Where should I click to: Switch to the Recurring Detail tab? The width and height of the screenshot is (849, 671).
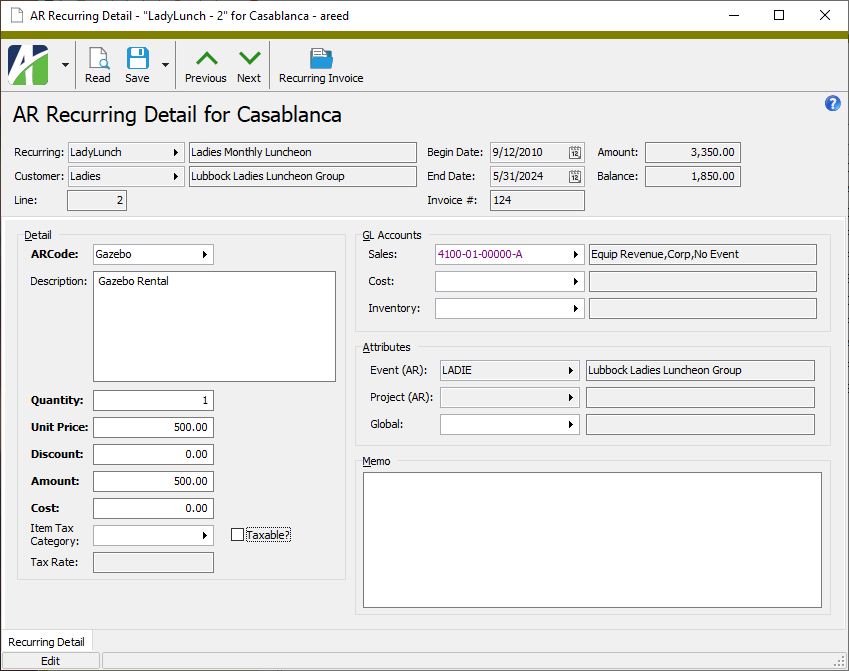(x=47, y=641)
